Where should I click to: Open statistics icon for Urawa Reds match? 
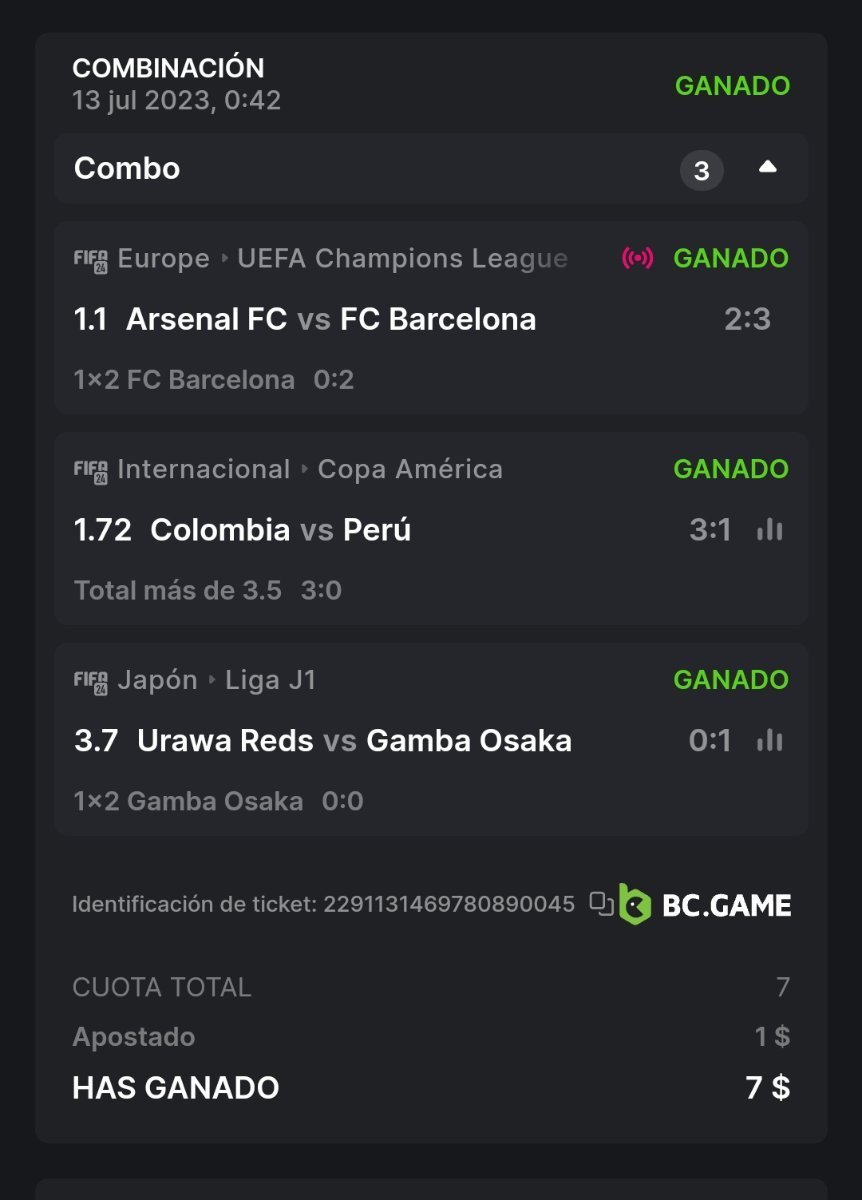pyautogui.click(x=769, y=741)
